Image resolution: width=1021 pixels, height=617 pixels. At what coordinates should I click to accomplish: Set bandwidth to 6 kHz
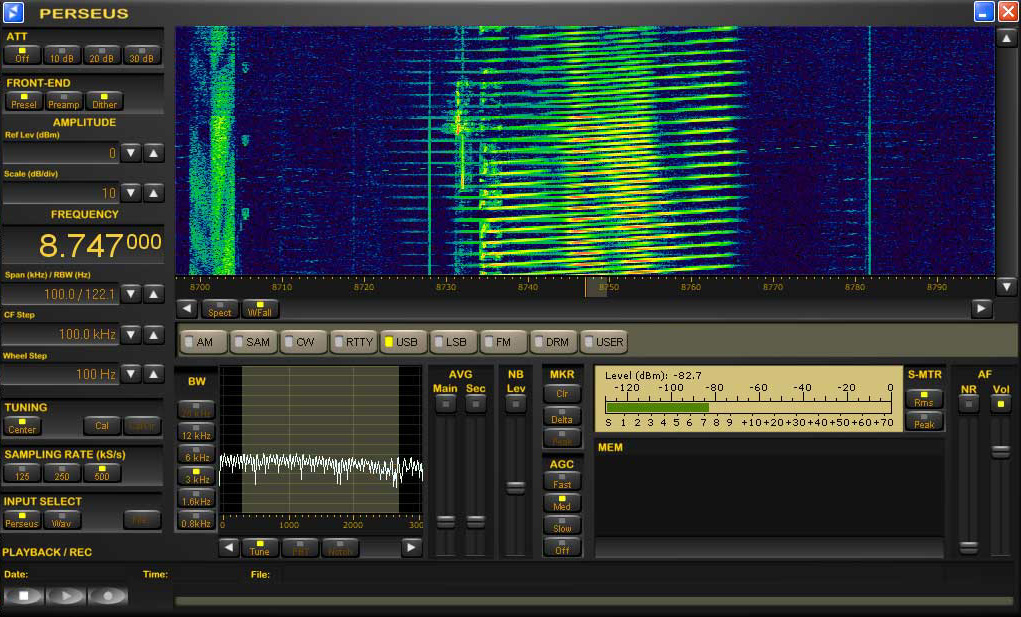(x=196, y=454)
